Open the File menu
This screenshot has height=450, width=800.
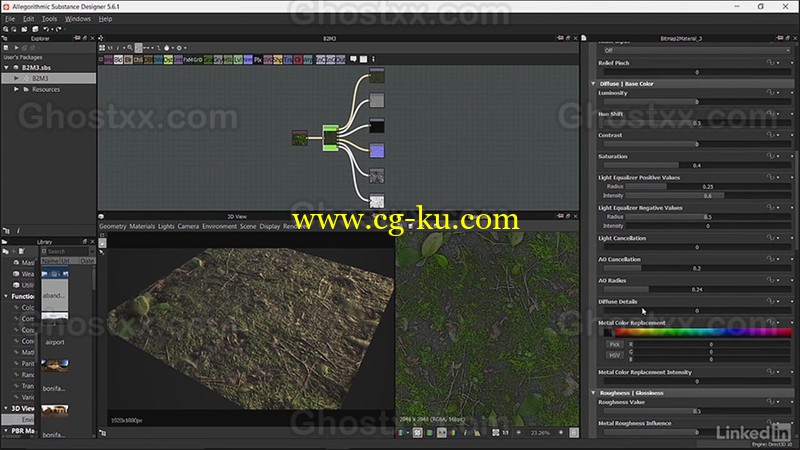pyautogui.click(x=10, y=19)
